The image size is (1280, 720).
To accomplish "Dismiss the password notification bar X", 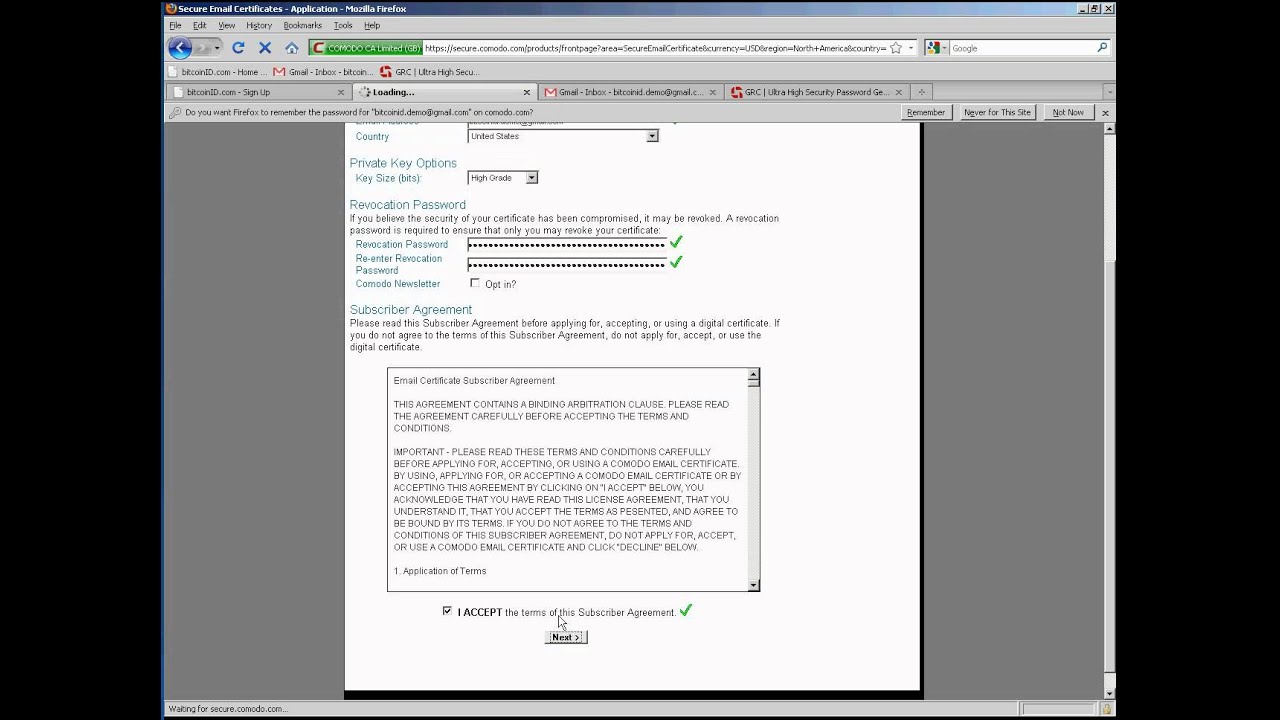I will point(1105,113).
